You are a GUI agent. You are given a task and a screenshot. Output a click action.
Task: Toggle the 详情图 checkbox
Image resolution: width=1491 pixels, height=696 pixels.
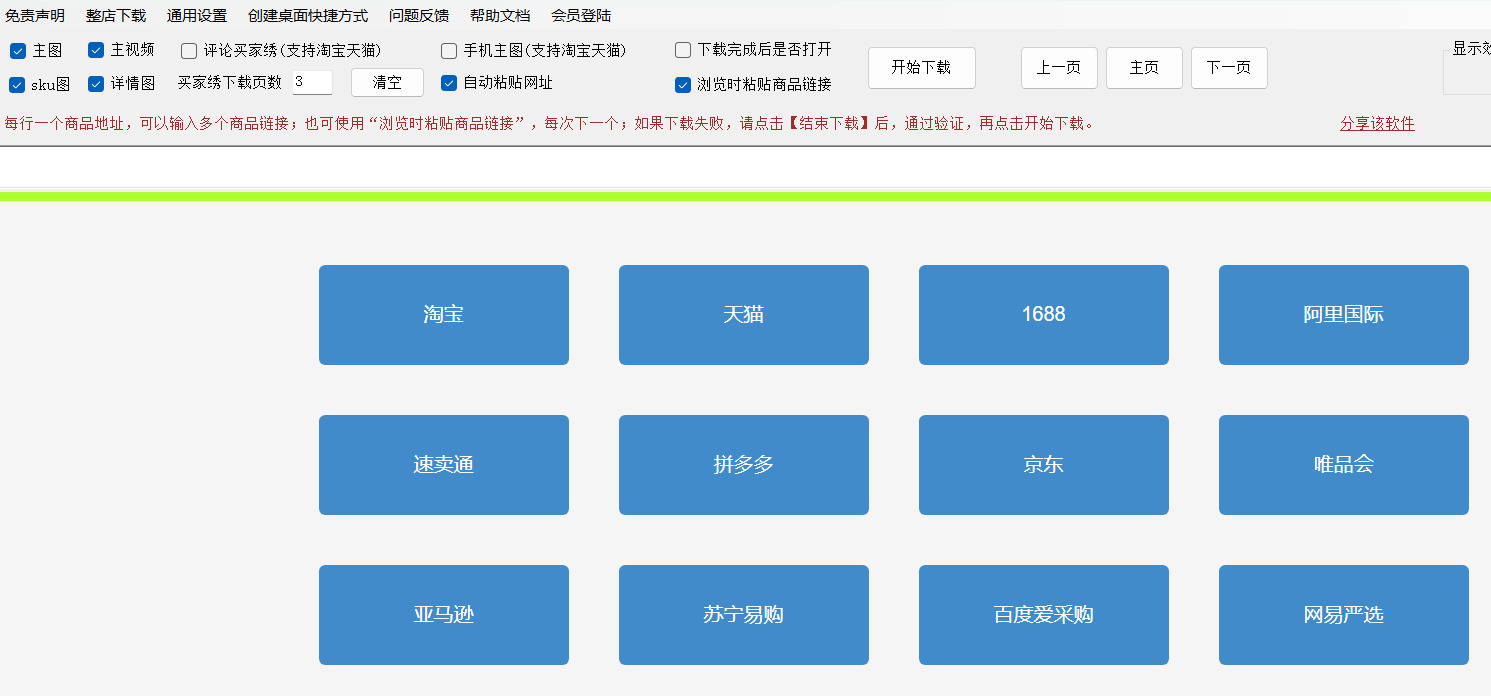96,84
